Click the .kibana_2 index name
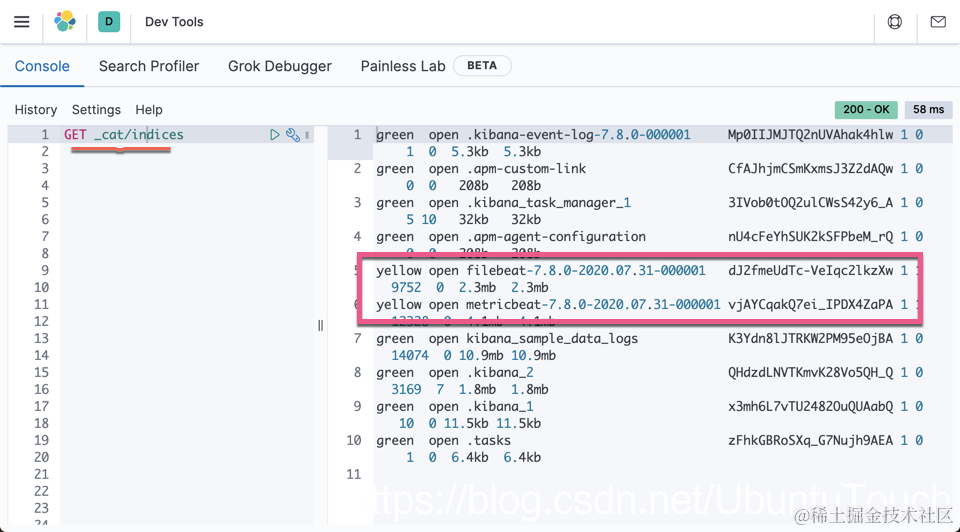Viewport: 960px width, 532px height. 500,373
